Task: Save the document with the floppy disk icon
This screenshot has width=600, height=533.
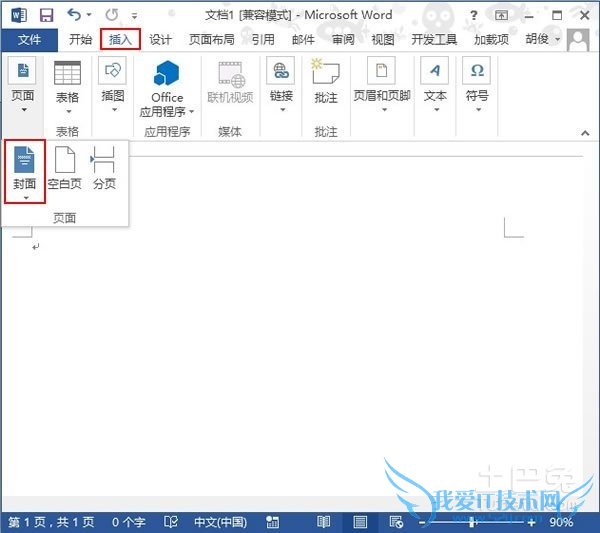Action: point(47,15)
